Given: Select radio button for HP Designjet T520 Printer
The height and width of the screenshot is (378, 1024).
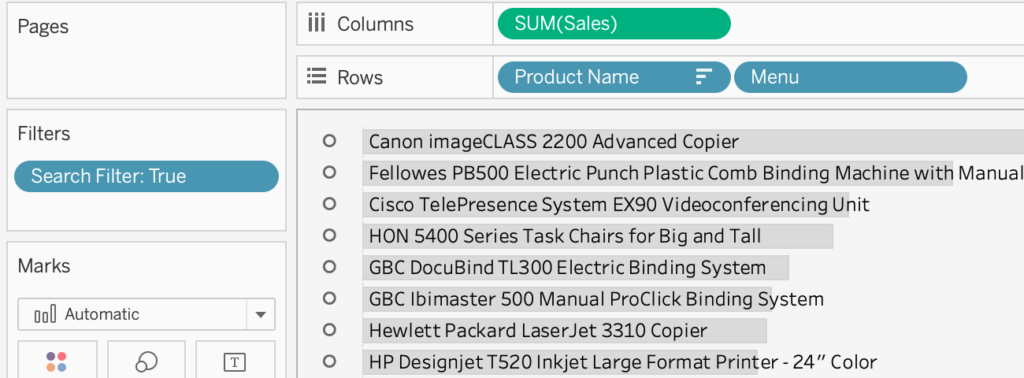Looking at the screenshot, I should pyautogui.click(x=329, y=361).
